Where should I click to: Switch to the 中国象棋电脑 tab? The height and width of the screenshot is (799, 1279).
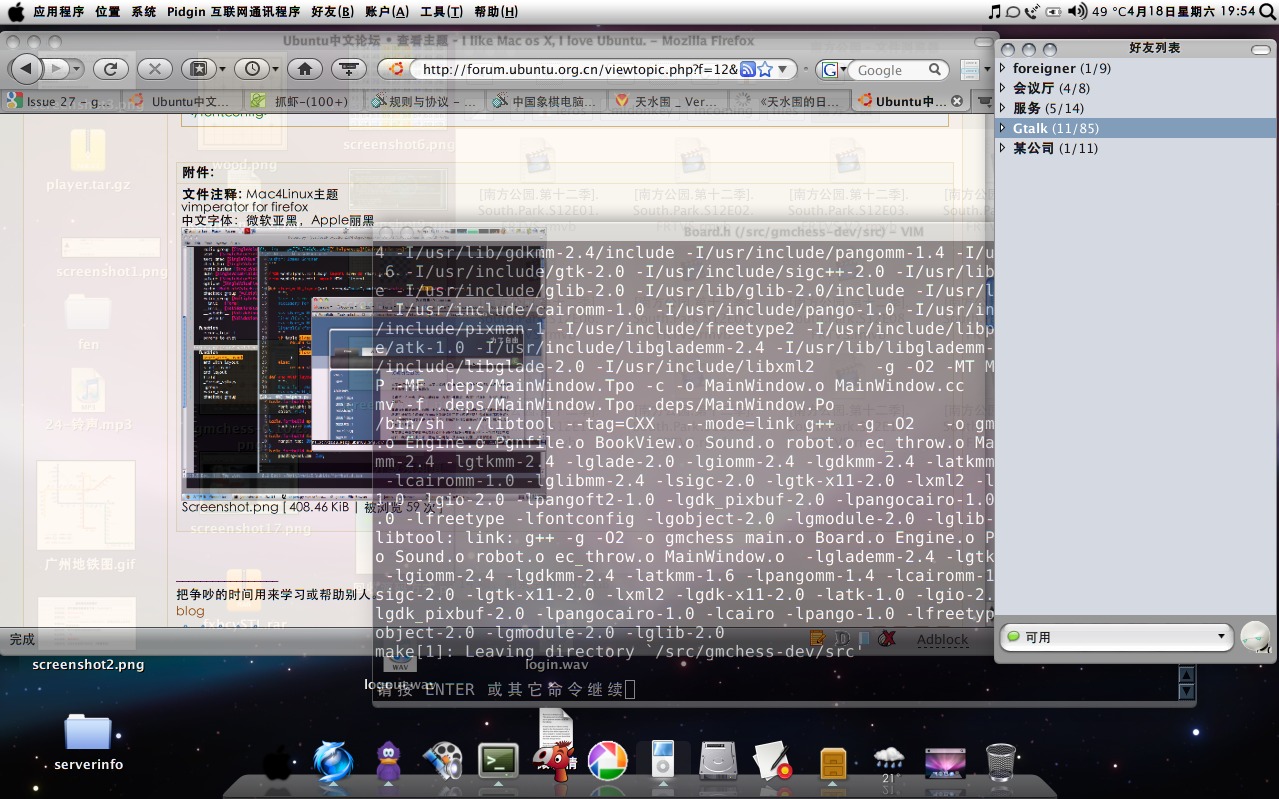pos(544,101)
